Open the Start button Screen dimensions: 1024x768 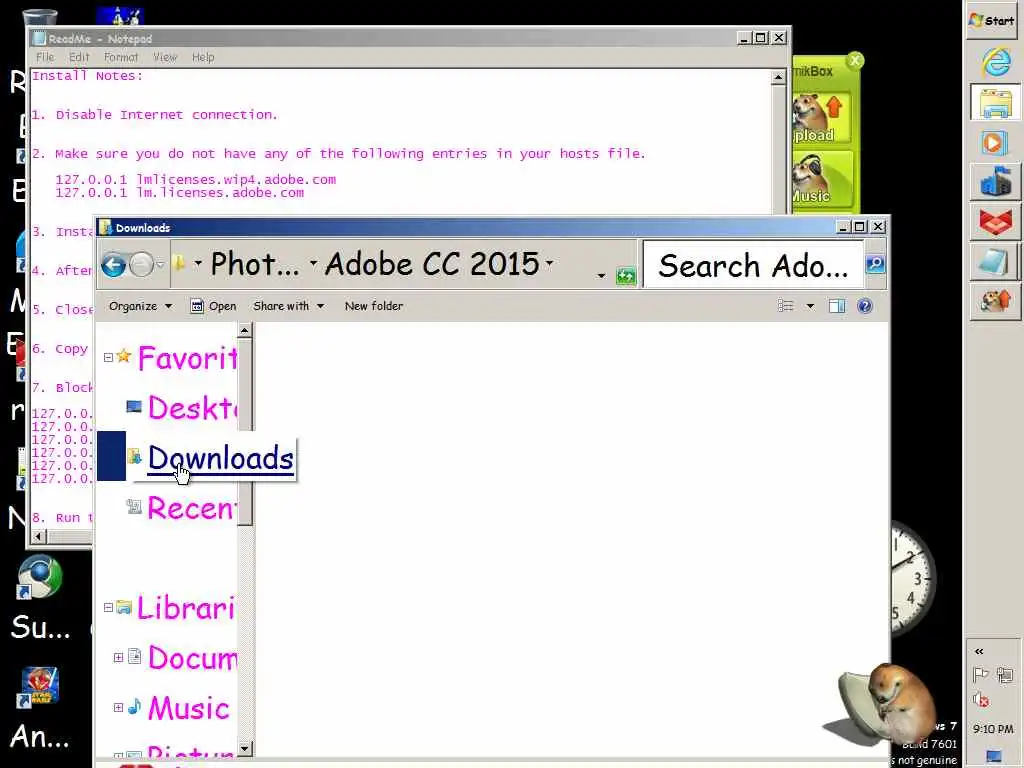992,21
